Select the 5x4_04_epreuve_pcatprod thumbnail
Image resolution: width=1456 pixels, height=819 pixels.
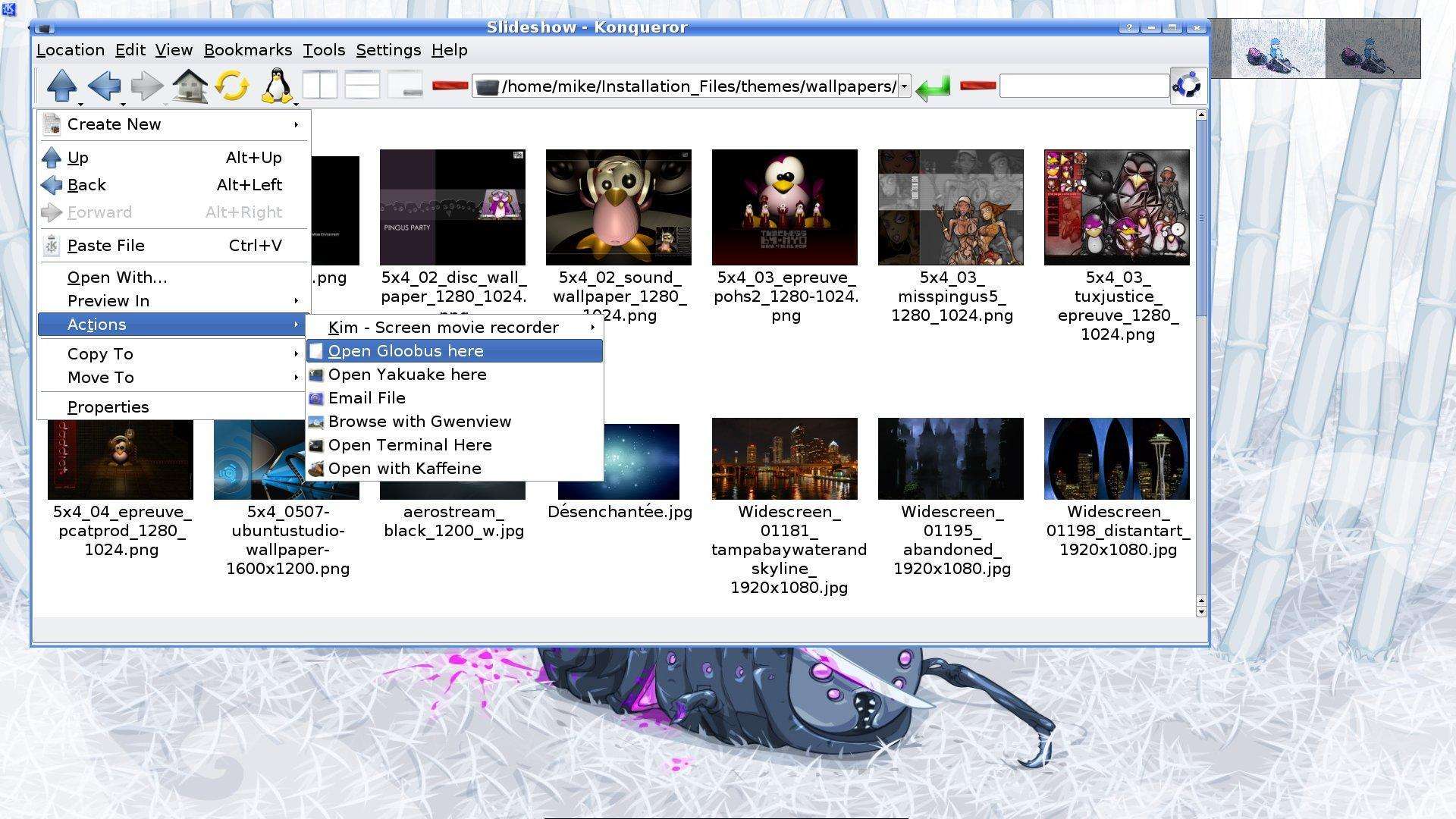[121, 461]
